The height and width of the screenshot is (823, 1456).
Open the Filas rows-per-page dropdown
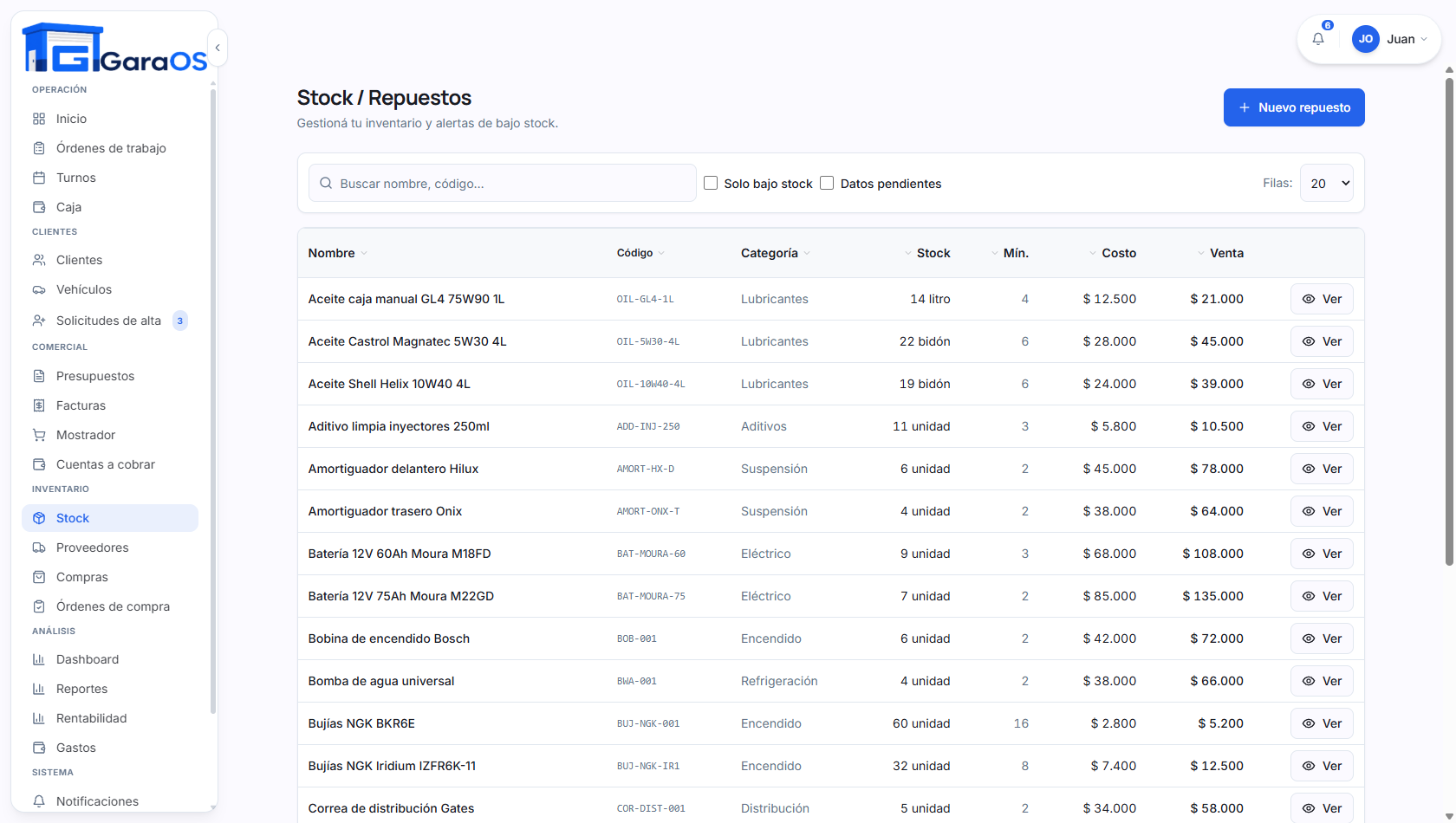[x=1327, y=183]
